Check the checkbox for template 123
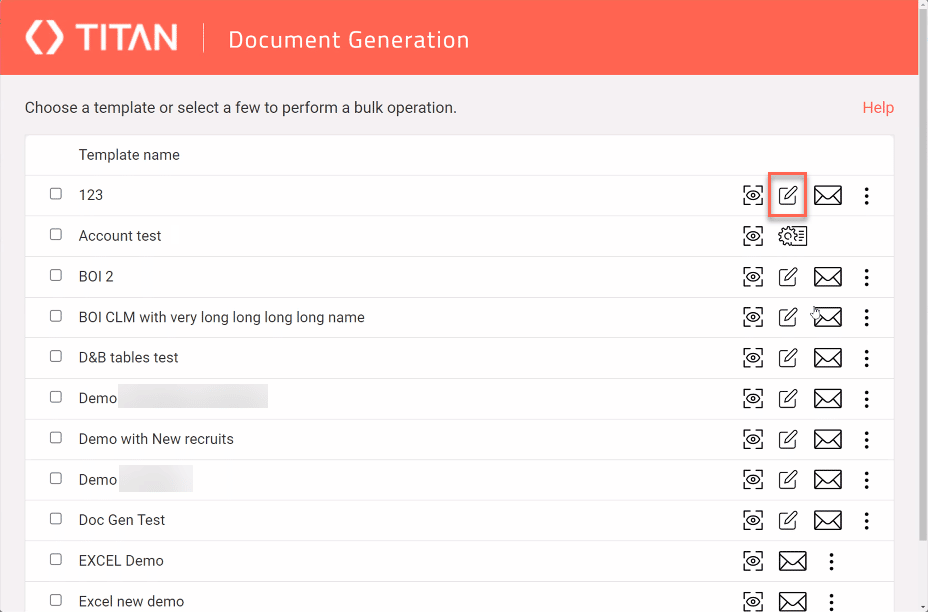This screenshot has width=928, height=612. coord(56,194)
